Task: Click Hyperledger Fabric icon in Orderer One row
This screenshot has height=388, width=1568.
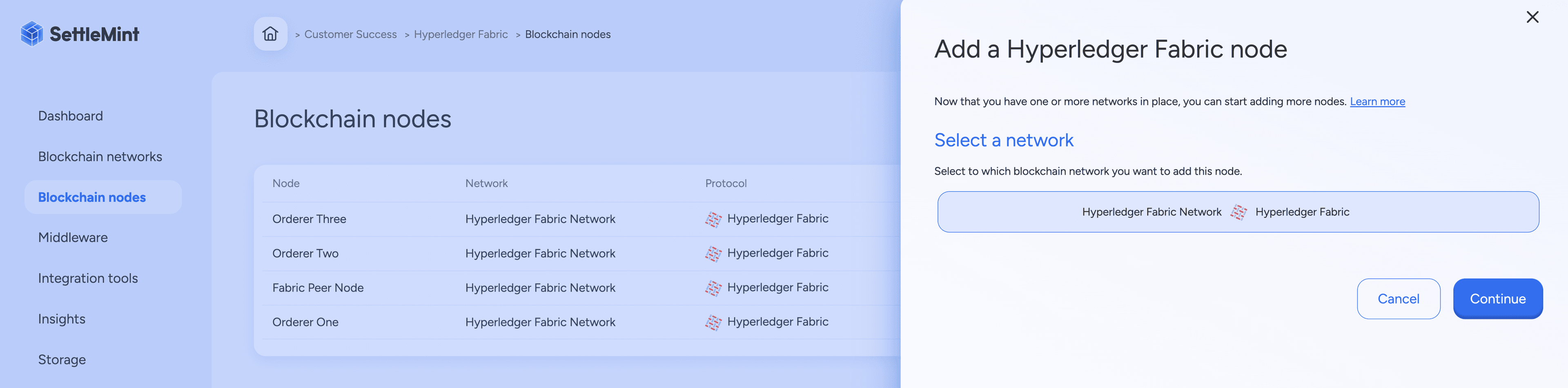Action: click(713, 322)
